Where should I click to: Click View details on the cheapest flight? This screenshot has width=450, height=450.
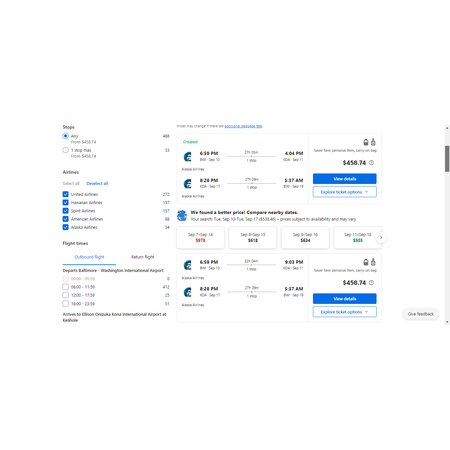pyautogui.click(x=345, y=179)
